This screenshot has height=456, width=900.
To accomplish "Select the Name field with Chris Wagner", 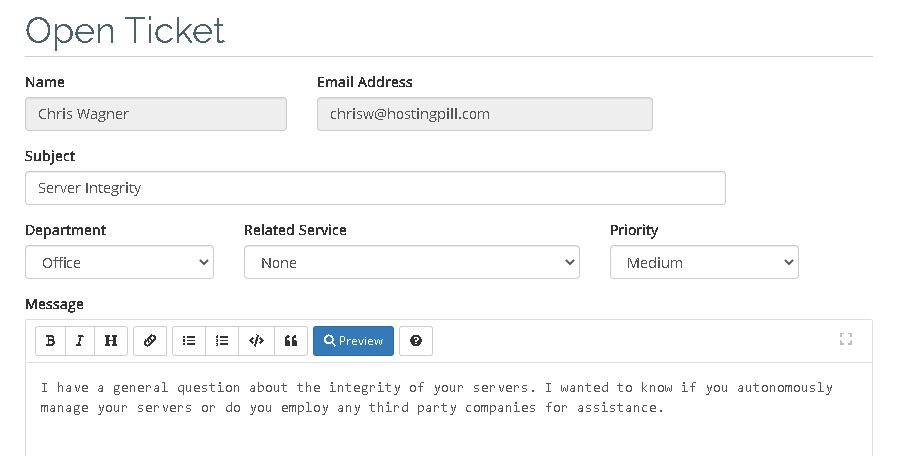I will point(156,114).
